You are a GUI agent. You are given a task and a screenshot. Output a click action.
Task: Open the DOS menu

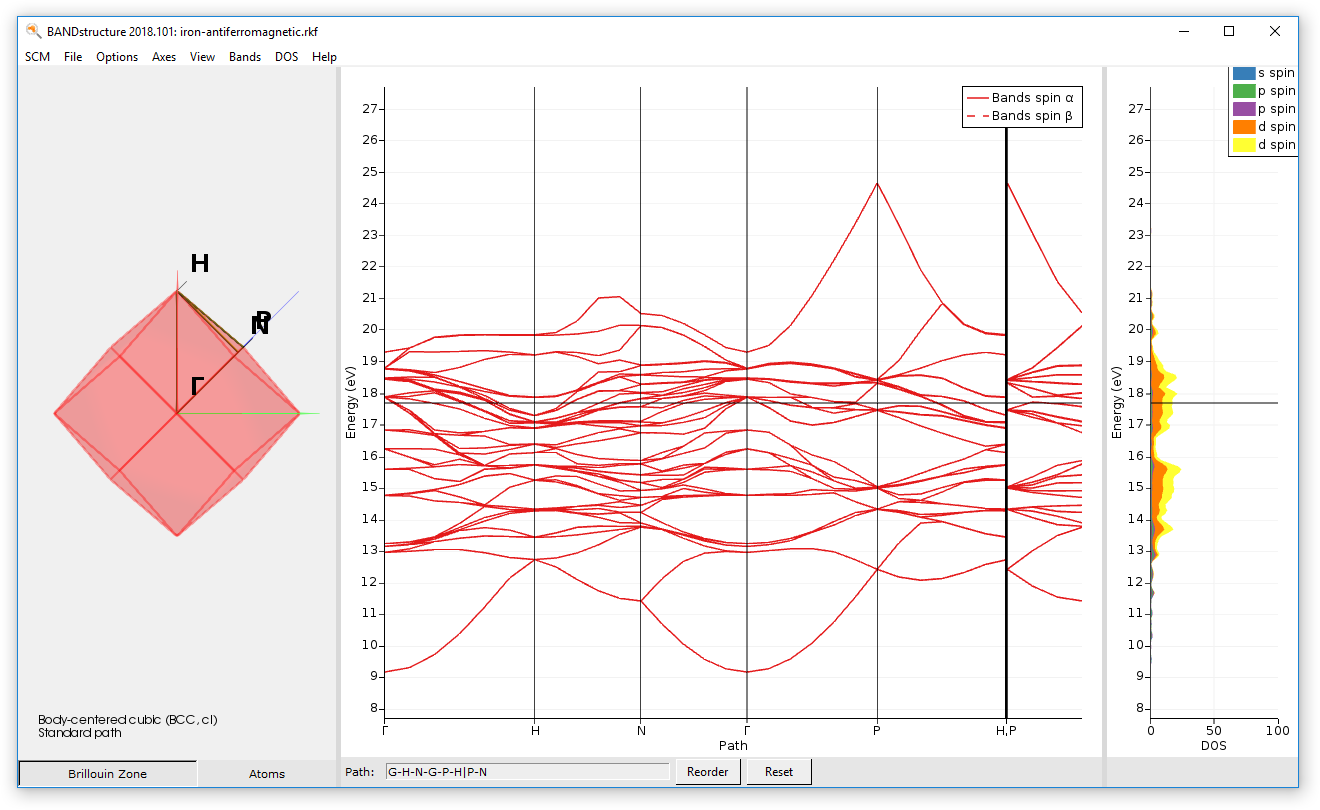287,57
